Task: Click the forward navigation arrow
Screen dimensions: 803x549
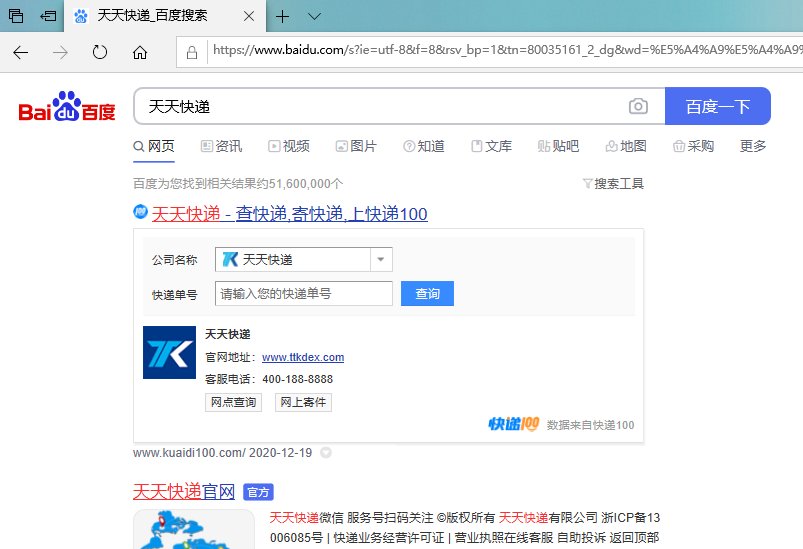Action: [x=60, y=52]
